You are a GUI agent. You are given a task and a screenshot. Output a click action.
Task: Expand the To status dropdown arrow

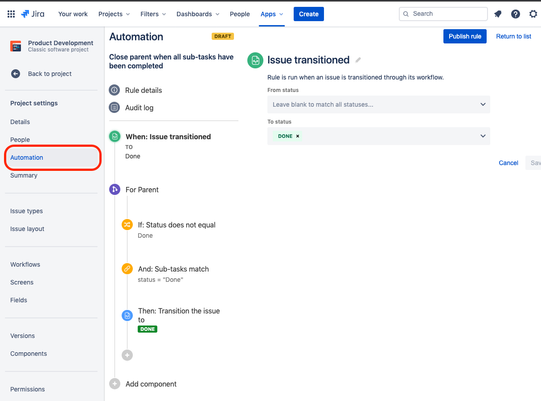click(483, 136)
